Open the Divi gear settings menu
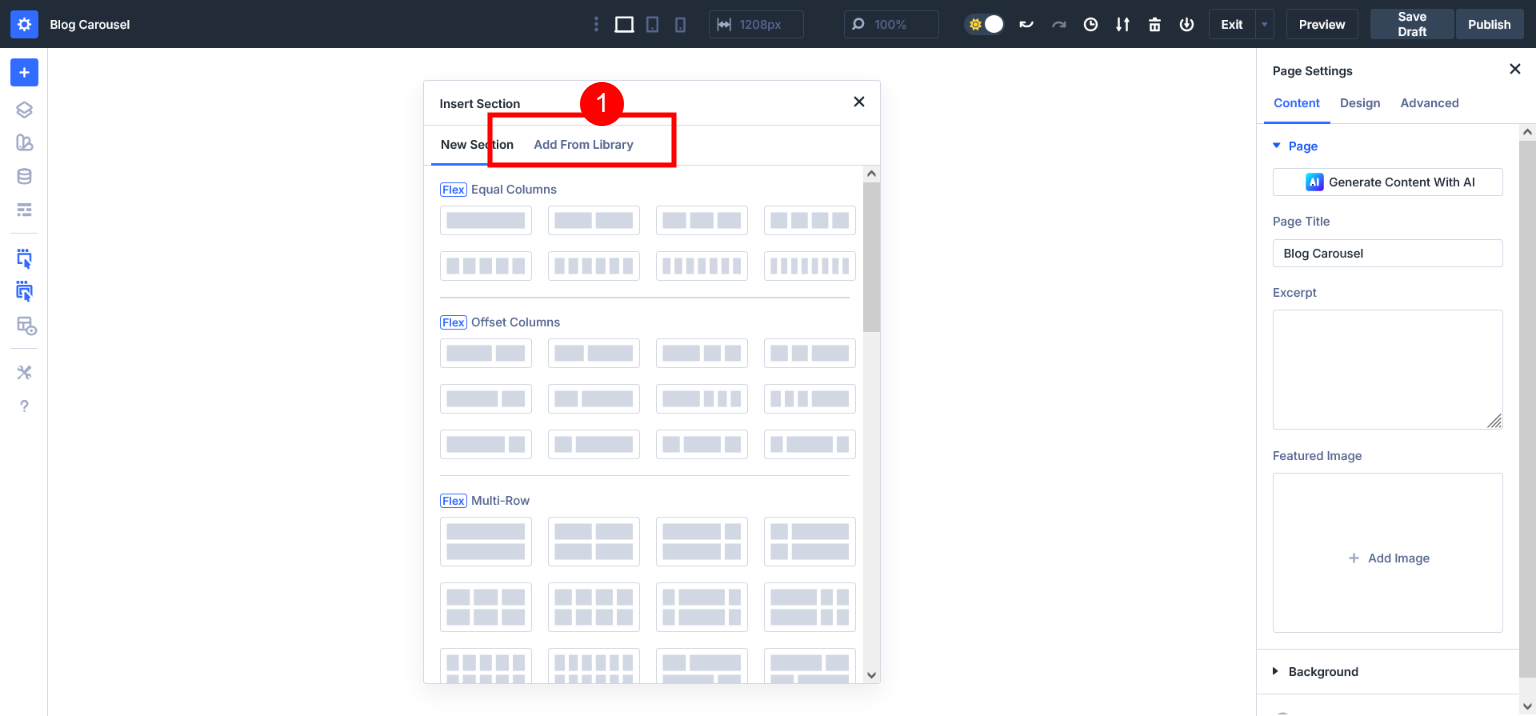 point(24,24)
